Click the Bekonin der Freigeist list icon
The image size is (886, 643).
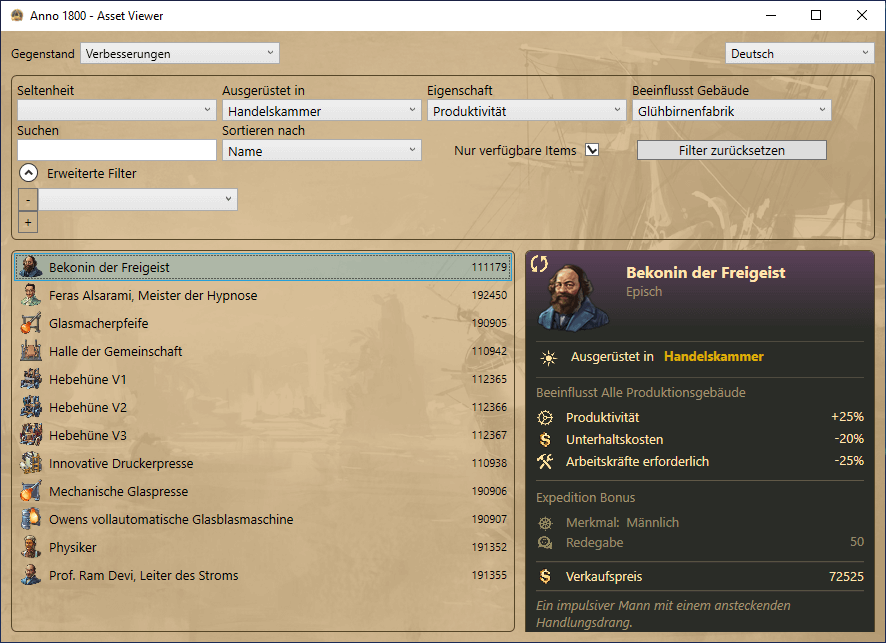pyautogui.click(x=31, y=267)
